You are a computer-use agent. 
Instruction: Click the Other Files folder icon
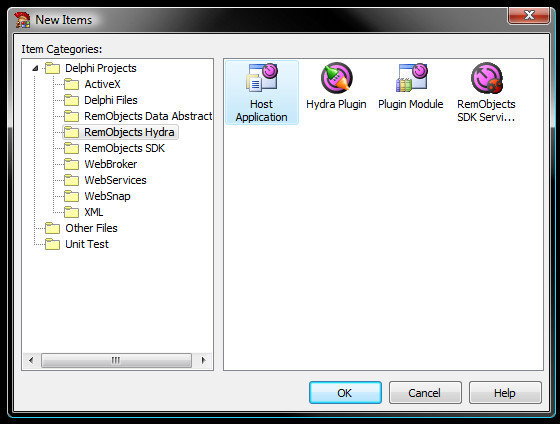[x=52, y=228]
